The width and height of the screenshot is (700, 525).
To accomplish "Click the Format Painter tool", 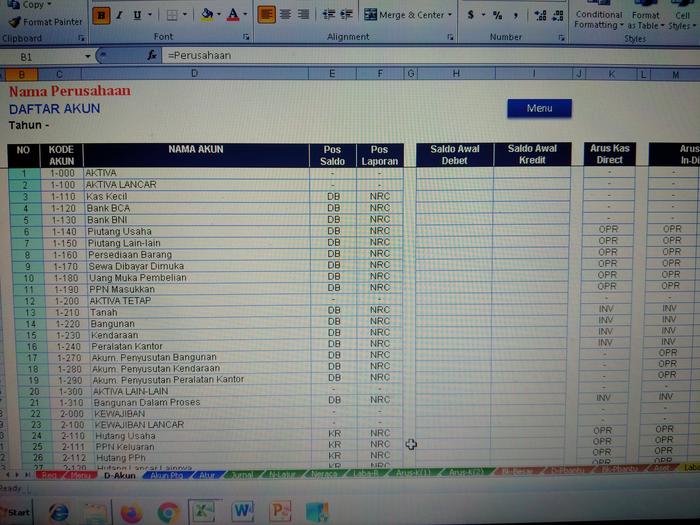I will (45, 21).
